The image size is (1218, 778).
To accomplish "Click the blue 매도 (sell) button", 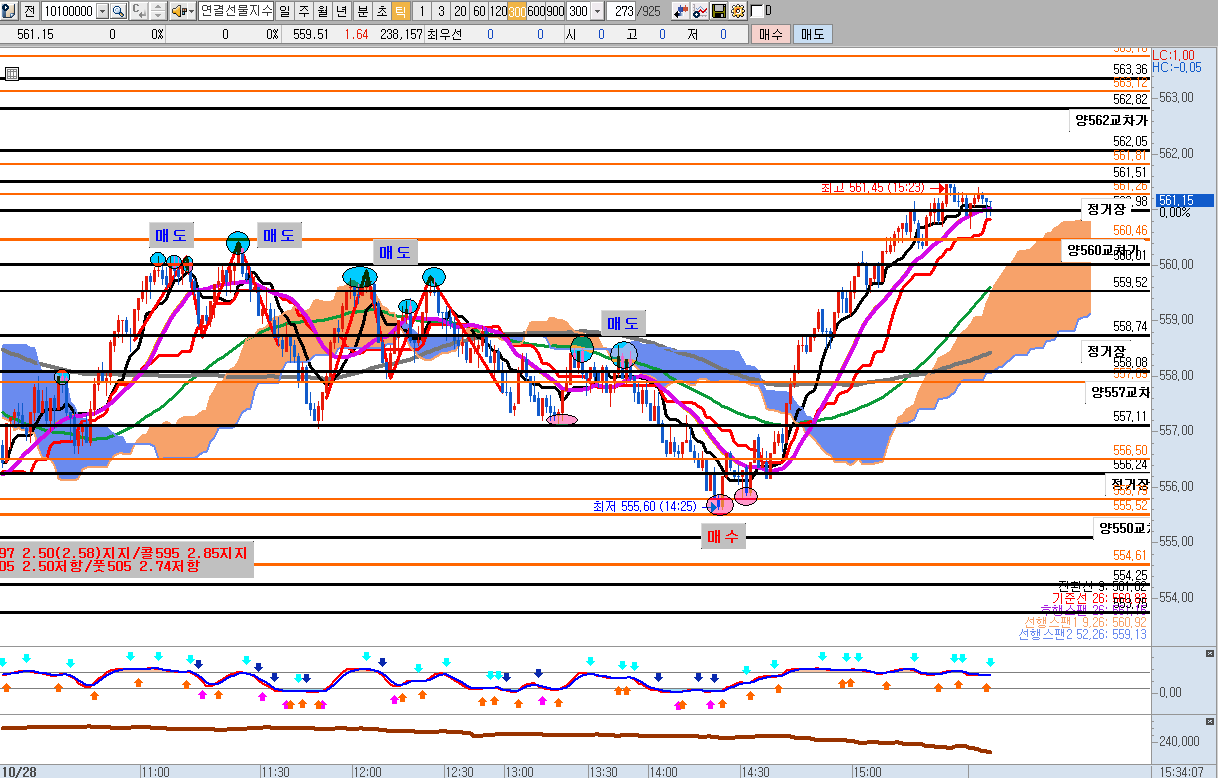I will click(811, 34).
